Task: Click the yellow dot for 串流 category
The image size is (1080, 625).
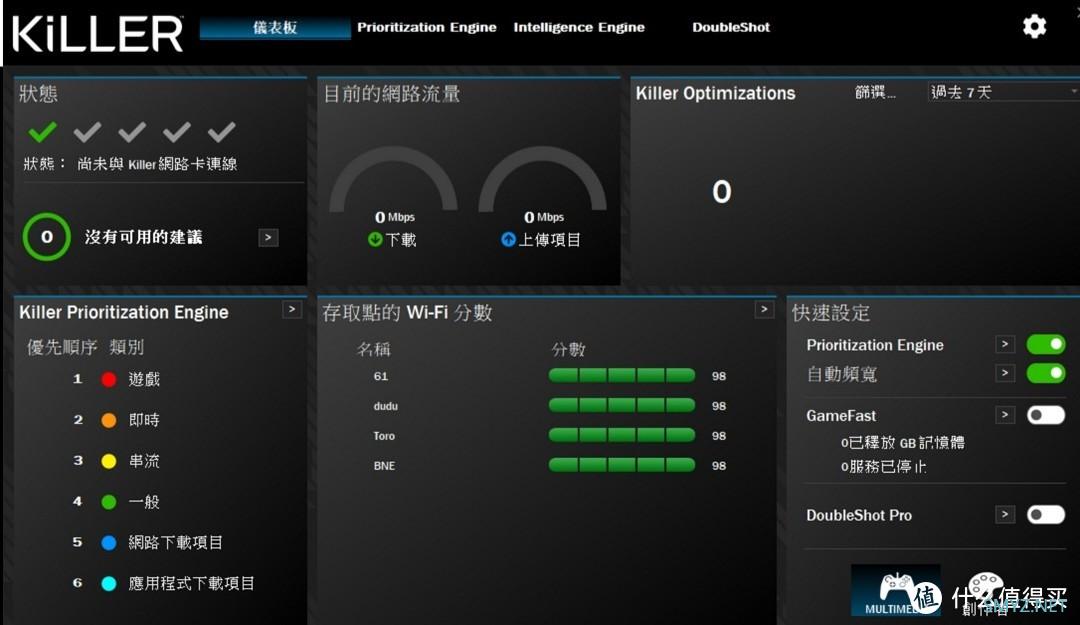Action: (x=109, y=461)
